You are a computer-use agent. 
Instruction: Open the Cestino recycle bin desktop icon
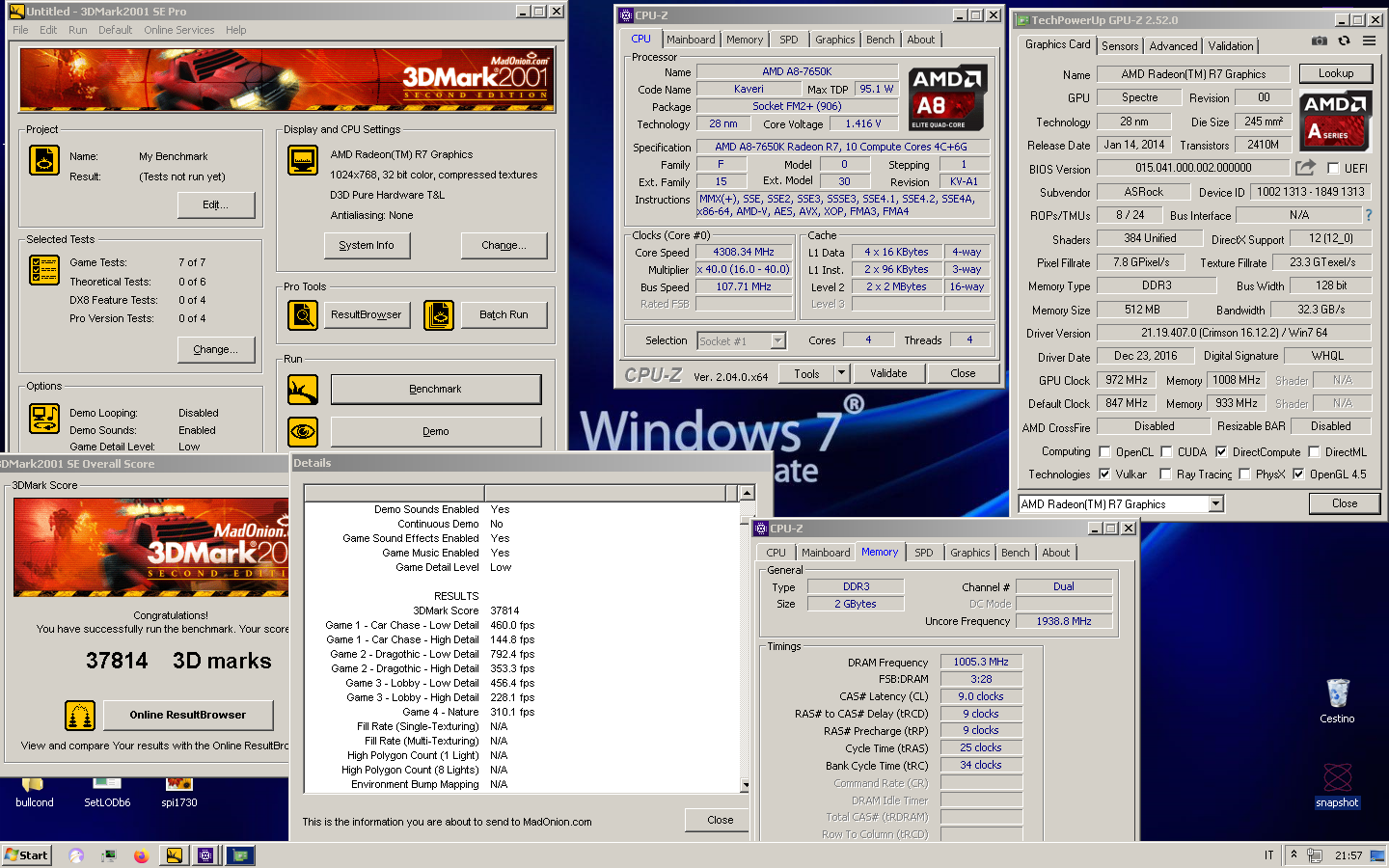pos(1337,700)
